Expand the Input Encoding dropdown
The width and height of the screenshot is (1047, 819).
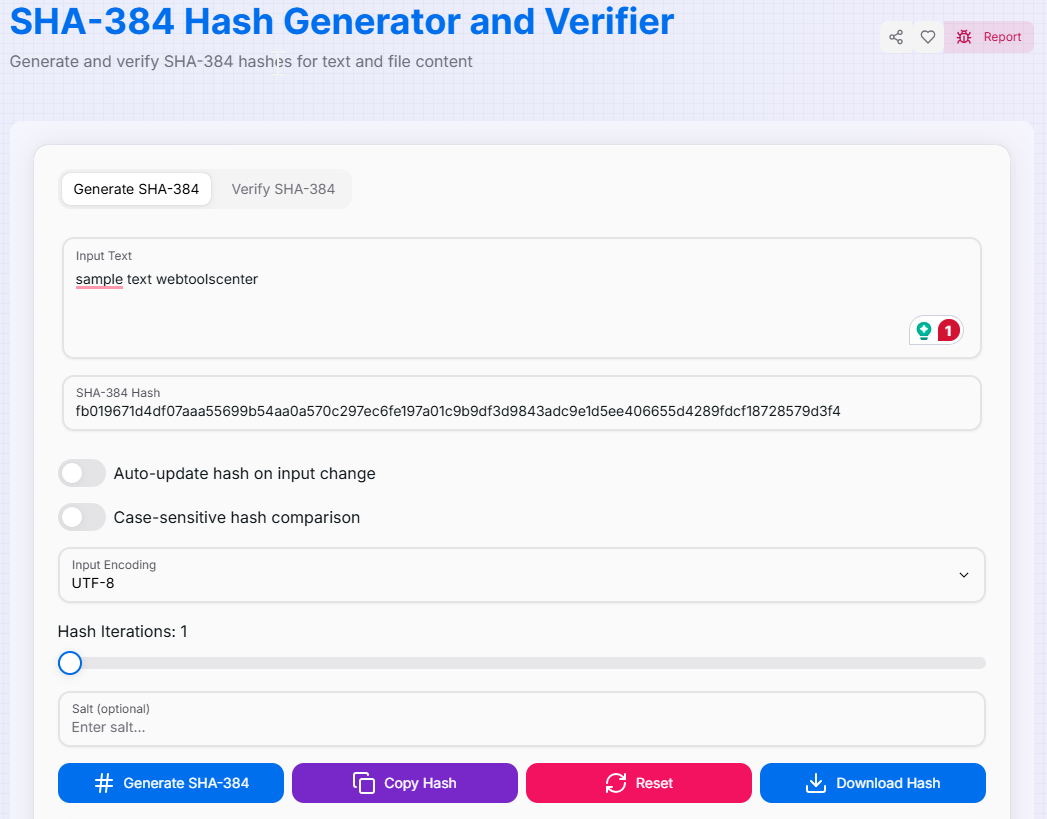[x=963, y=575]
